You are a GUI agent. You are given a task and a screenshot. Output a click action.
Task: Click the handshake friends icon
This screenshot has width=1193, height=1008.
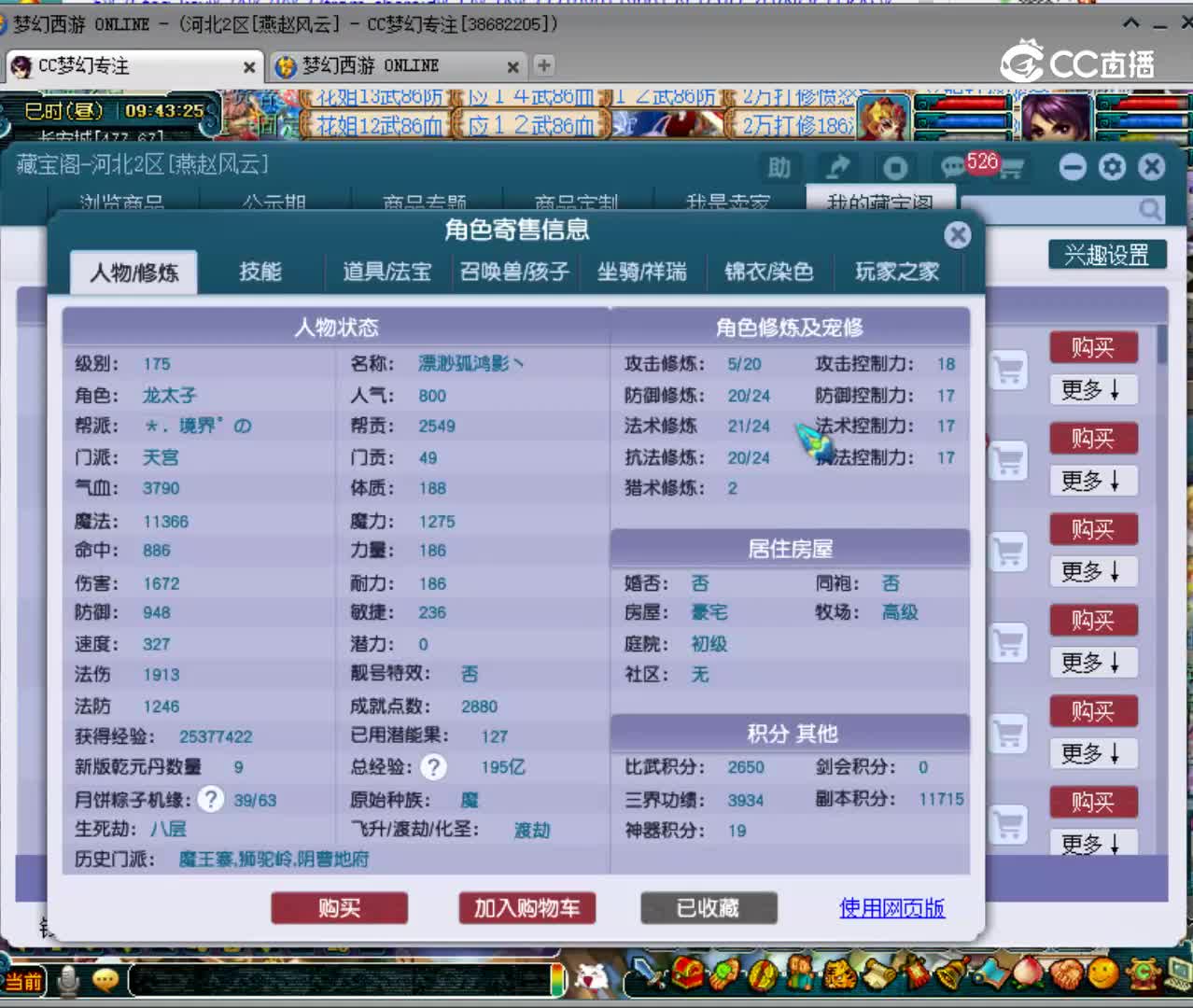coord(1066,973)
